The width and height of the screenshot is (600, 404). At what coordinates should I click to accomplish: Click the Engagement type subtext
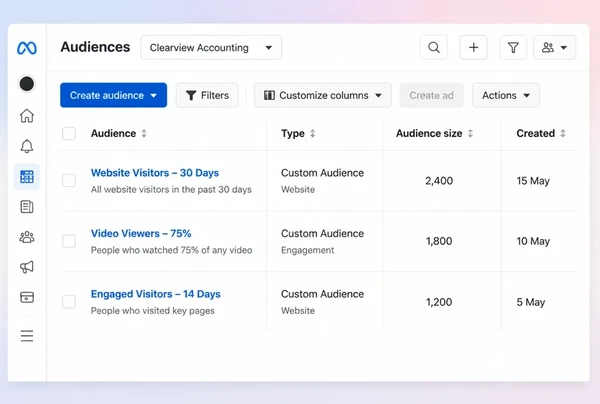(x=308, y=250)
